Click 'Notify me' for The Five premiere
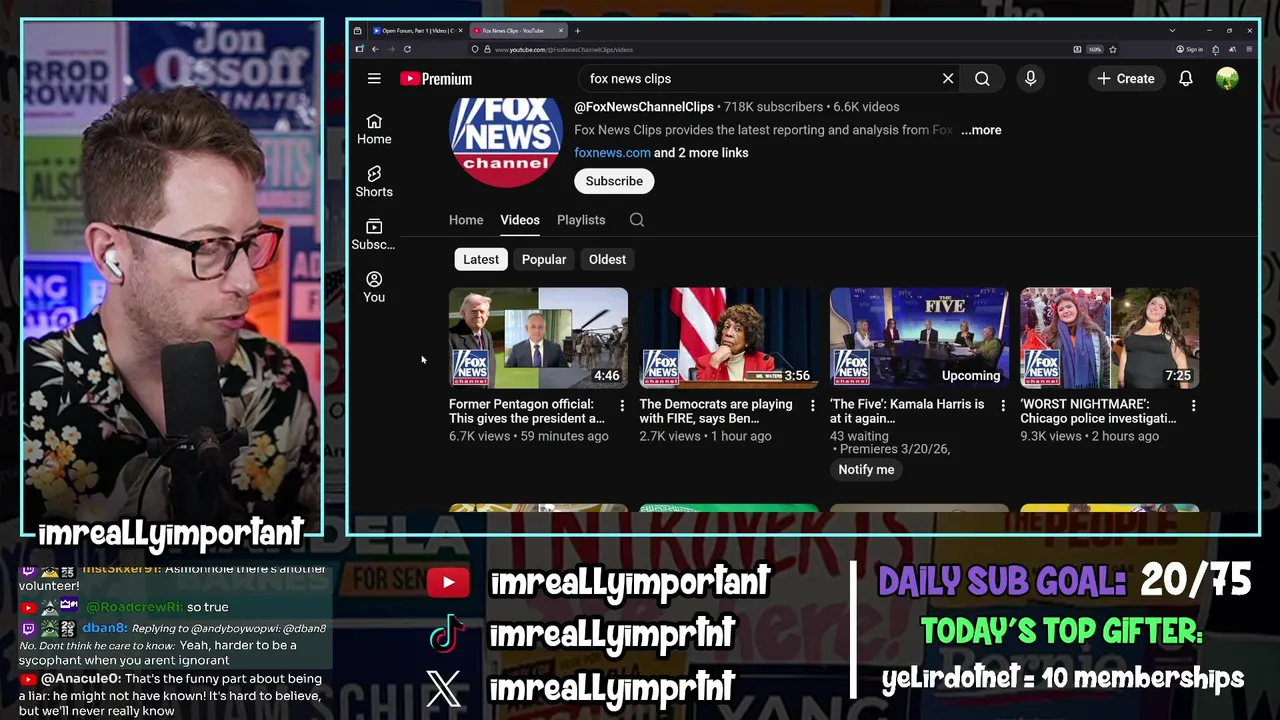The width and height of the screenshot is (1280, 720). pos(866,470)
